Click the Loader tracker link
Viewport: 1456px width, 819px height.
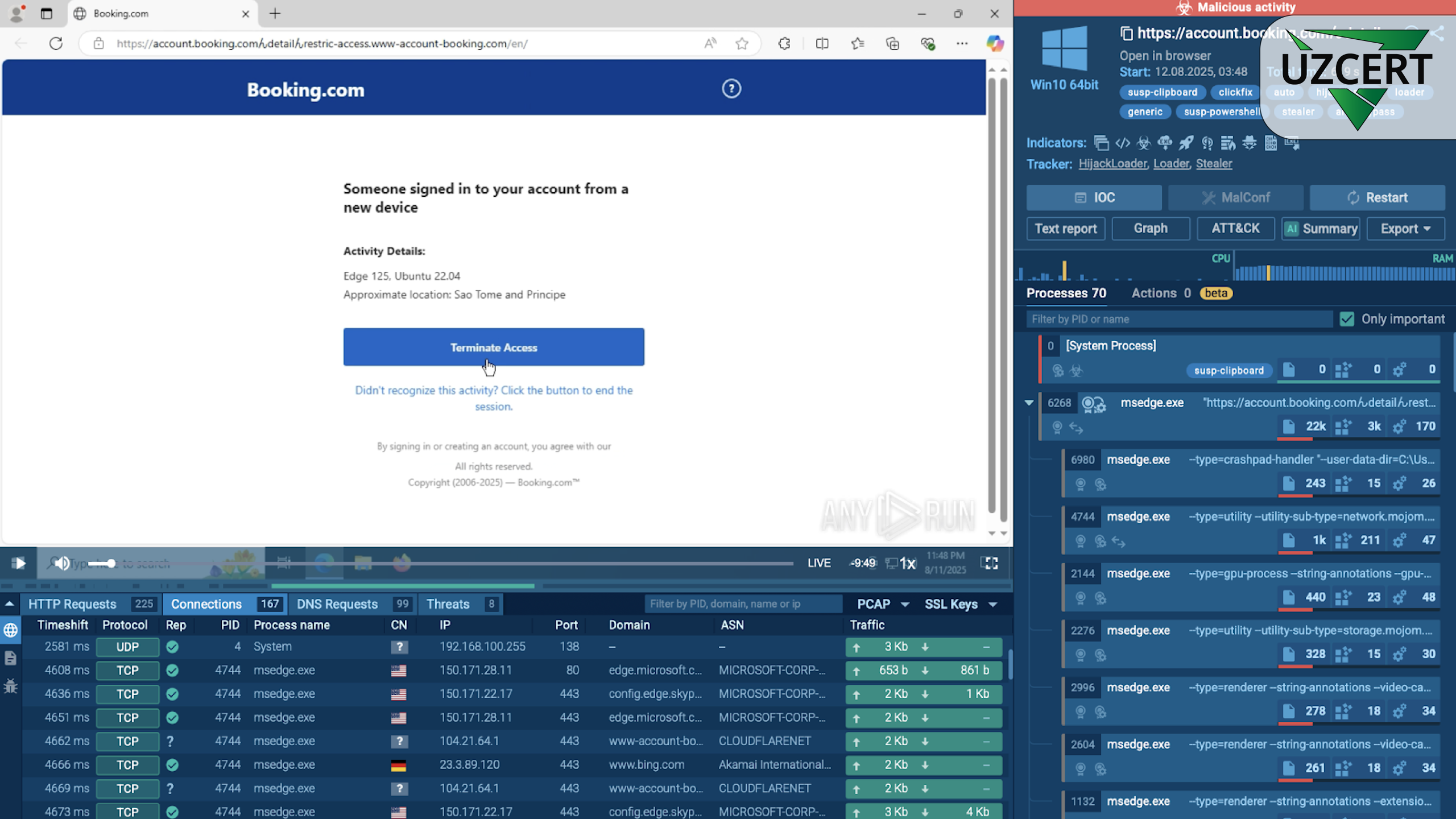pos(1171,164)
